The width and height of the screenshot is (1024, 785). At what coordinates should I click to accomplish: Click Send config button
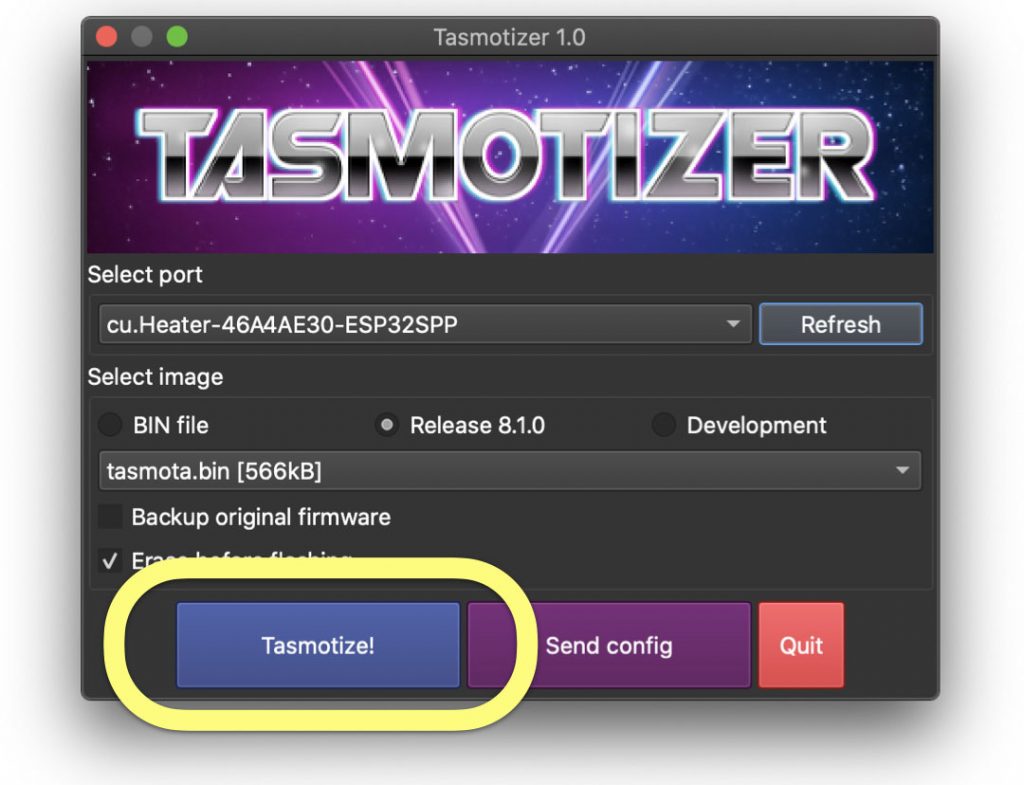[609, 645]
